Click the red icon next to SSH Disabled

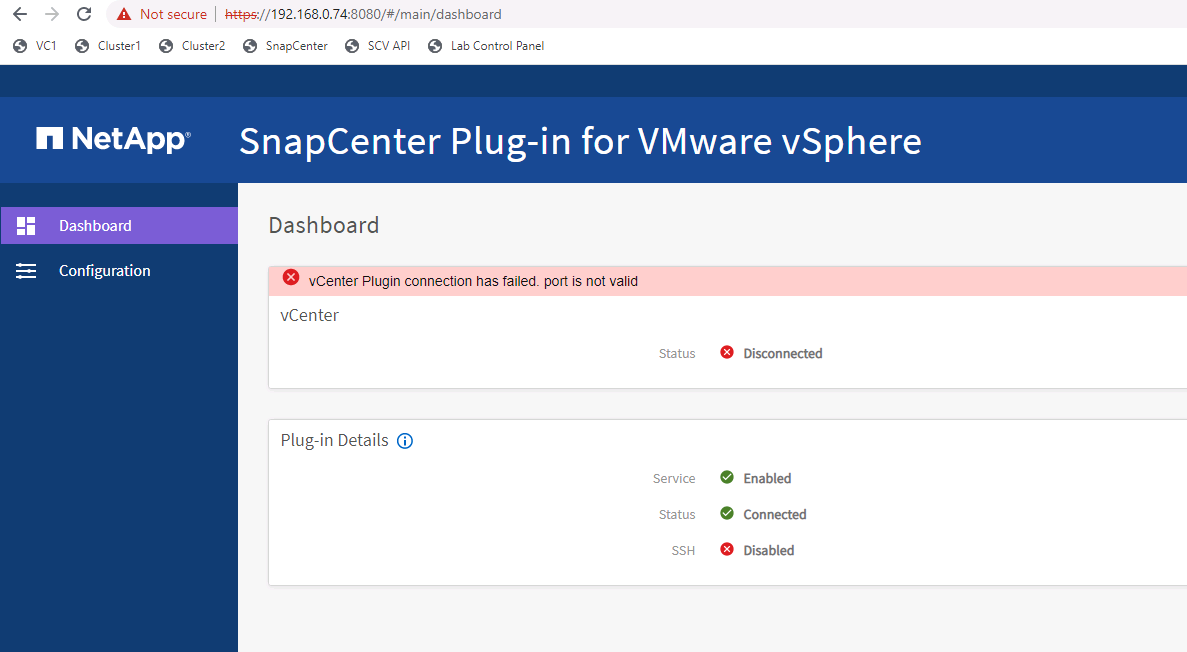coord(727,549)
